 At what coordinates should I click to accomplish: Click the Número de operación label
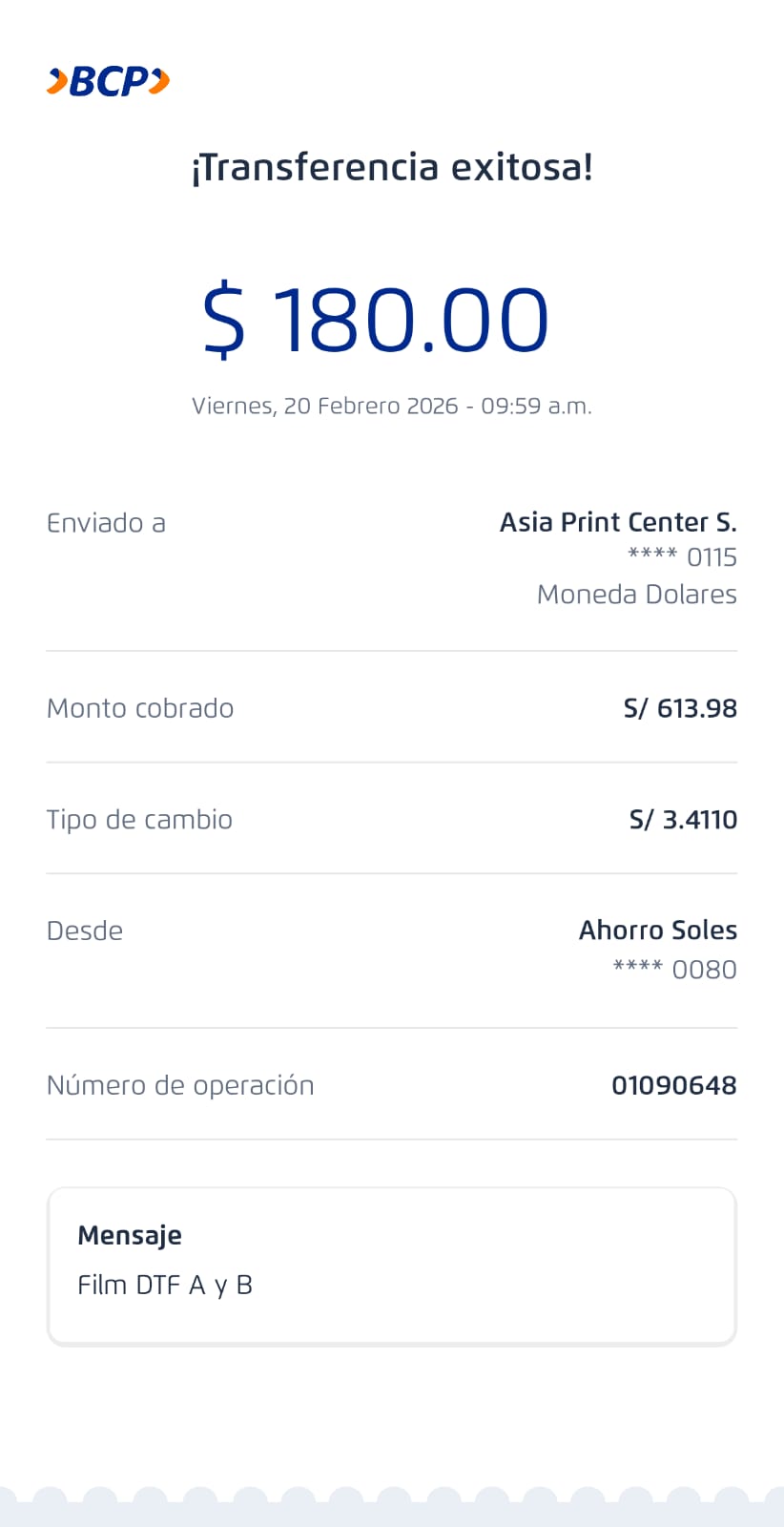pos(180,1085)
